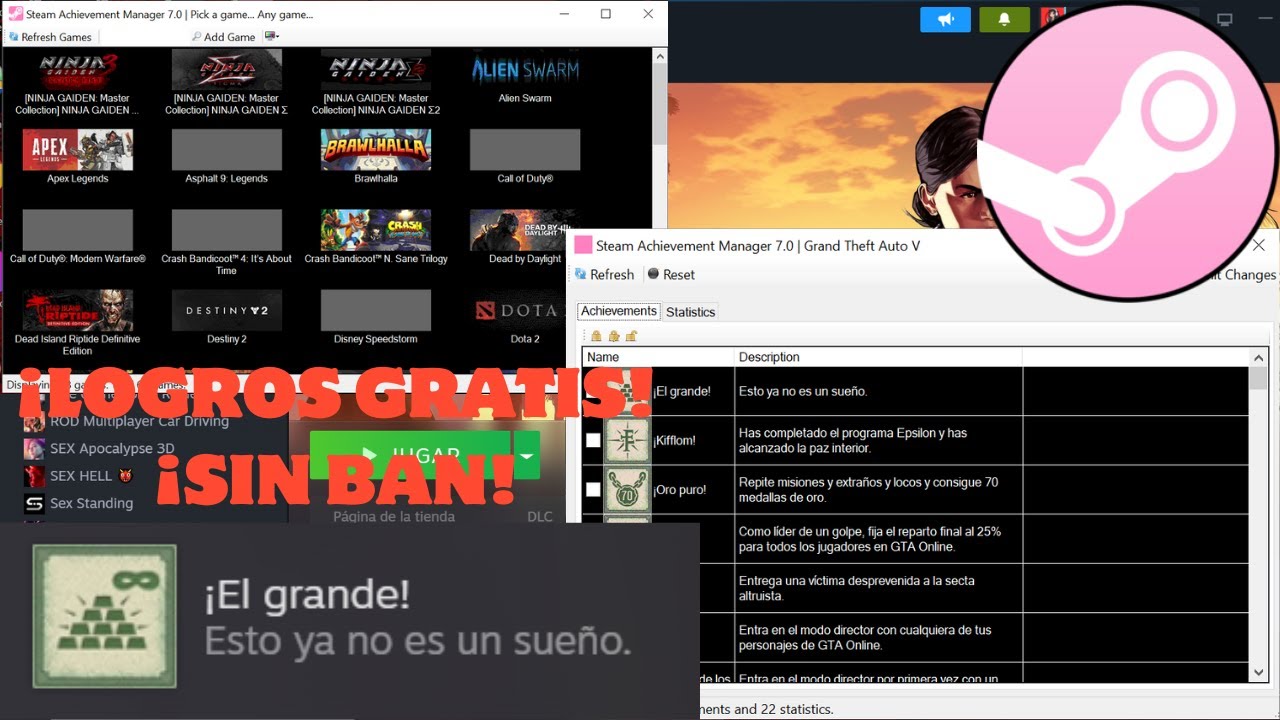Click the unlock all achievements icon
This screenshot has width=1280, height=720.
tap(631, 336)
